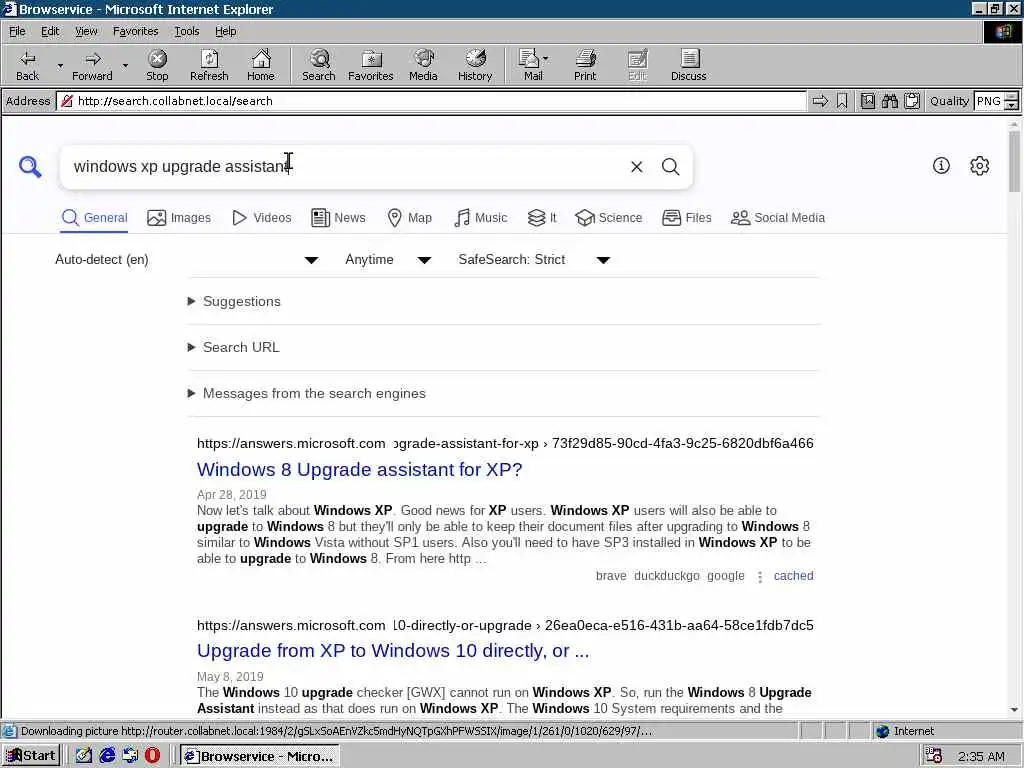
Task: Click the three-dot options beside cached link
Action: [x=760, y=577]
